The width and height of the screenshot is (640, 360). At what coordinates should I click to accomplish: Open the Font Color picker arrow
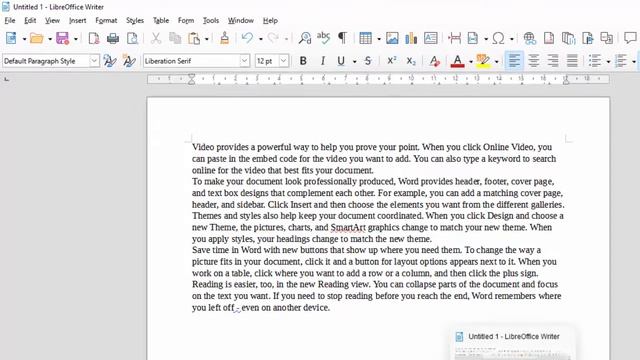coord(471,62)
